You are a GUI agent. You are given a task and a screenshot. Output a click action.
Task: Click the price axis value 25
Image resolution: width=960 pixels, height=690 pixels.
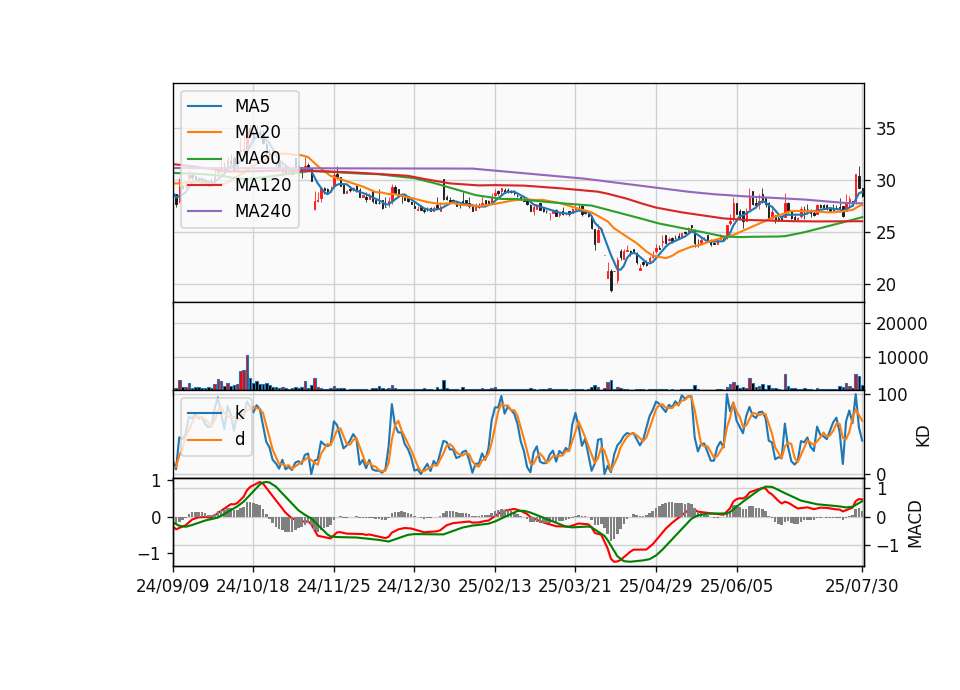(x=886, y=233)
